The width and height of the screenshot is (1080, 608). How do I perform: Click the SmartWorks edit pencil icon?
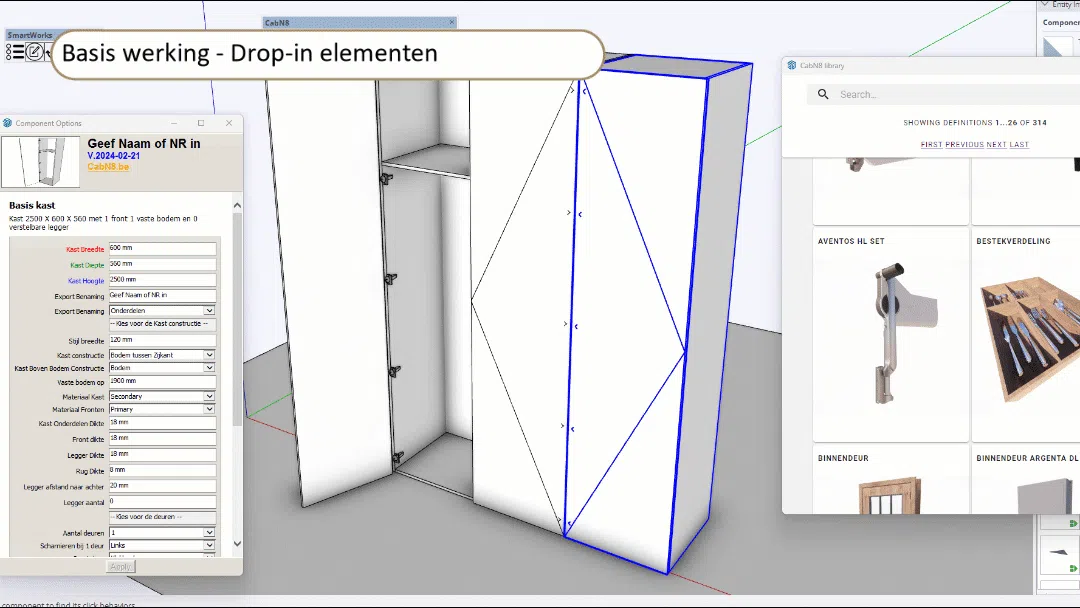(x=34, y=52)
